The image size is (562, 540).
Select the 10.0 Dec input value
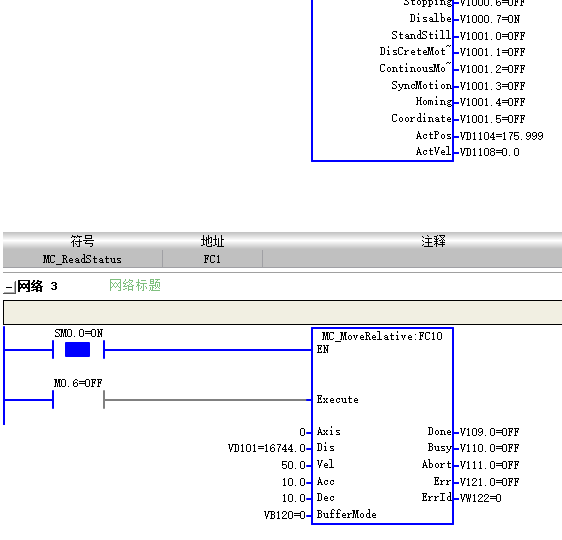pos(294,498)
